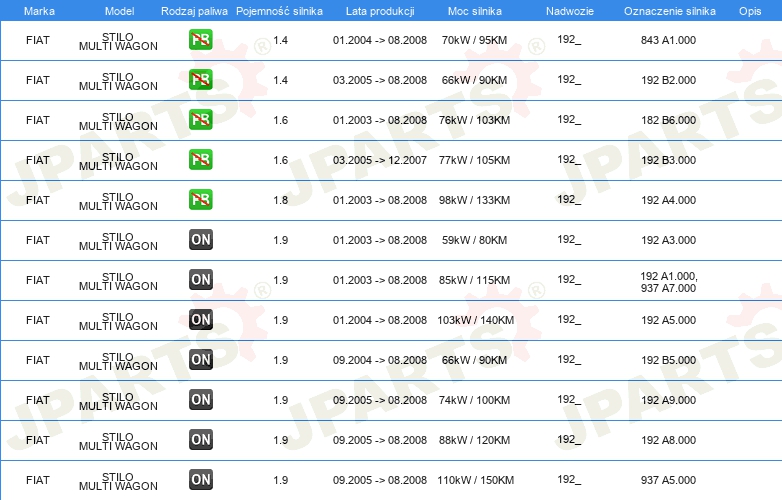Select the cell with 192 A1.000, 937 A7.000
This screenshot has height=500, width=782.
(669, 282)
